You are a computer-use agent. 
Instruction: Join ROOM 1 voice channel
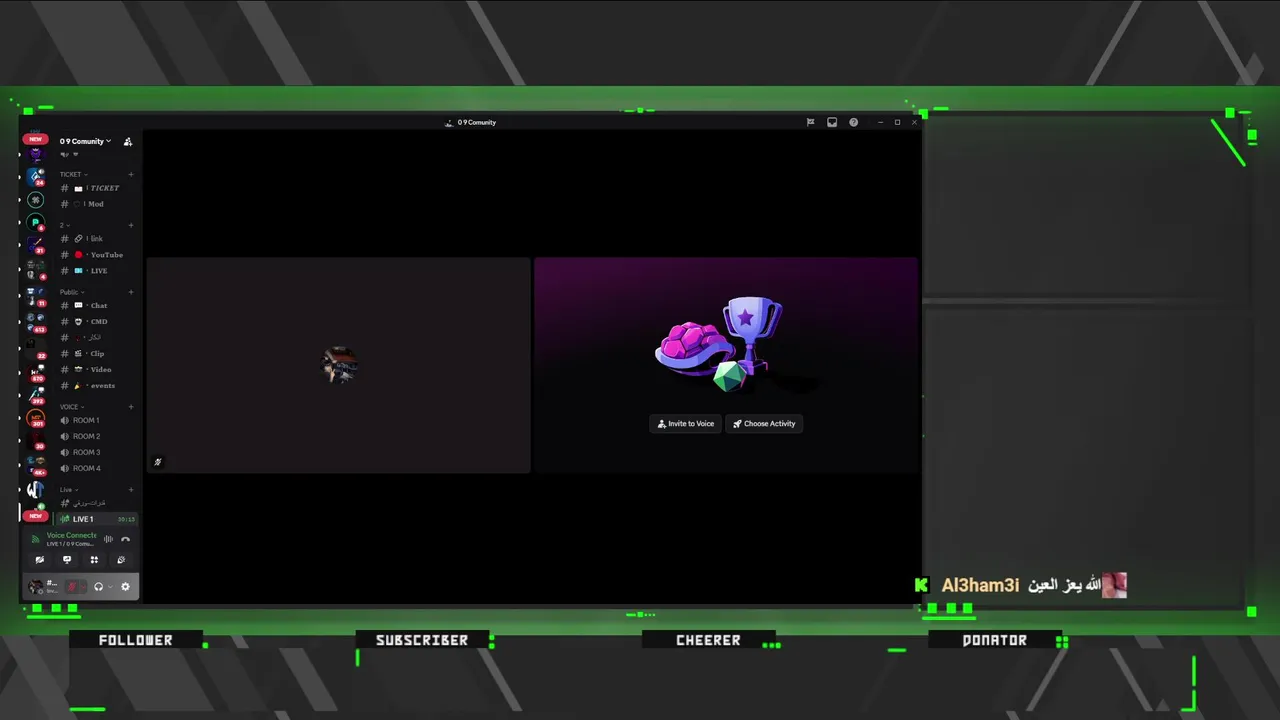(97, 421)
